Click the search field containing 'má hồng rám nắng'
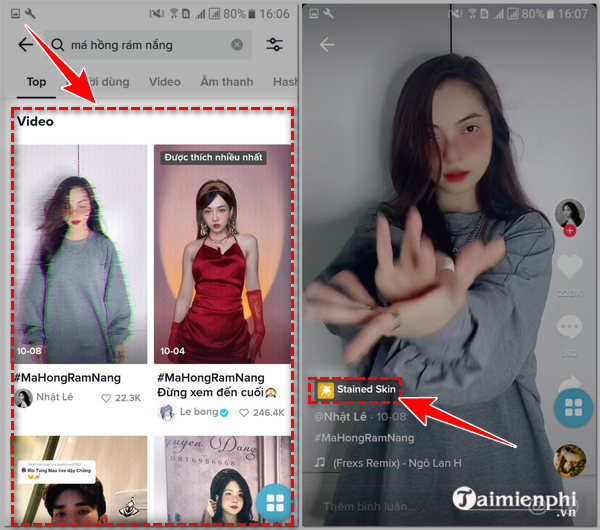 click(148, 45)
